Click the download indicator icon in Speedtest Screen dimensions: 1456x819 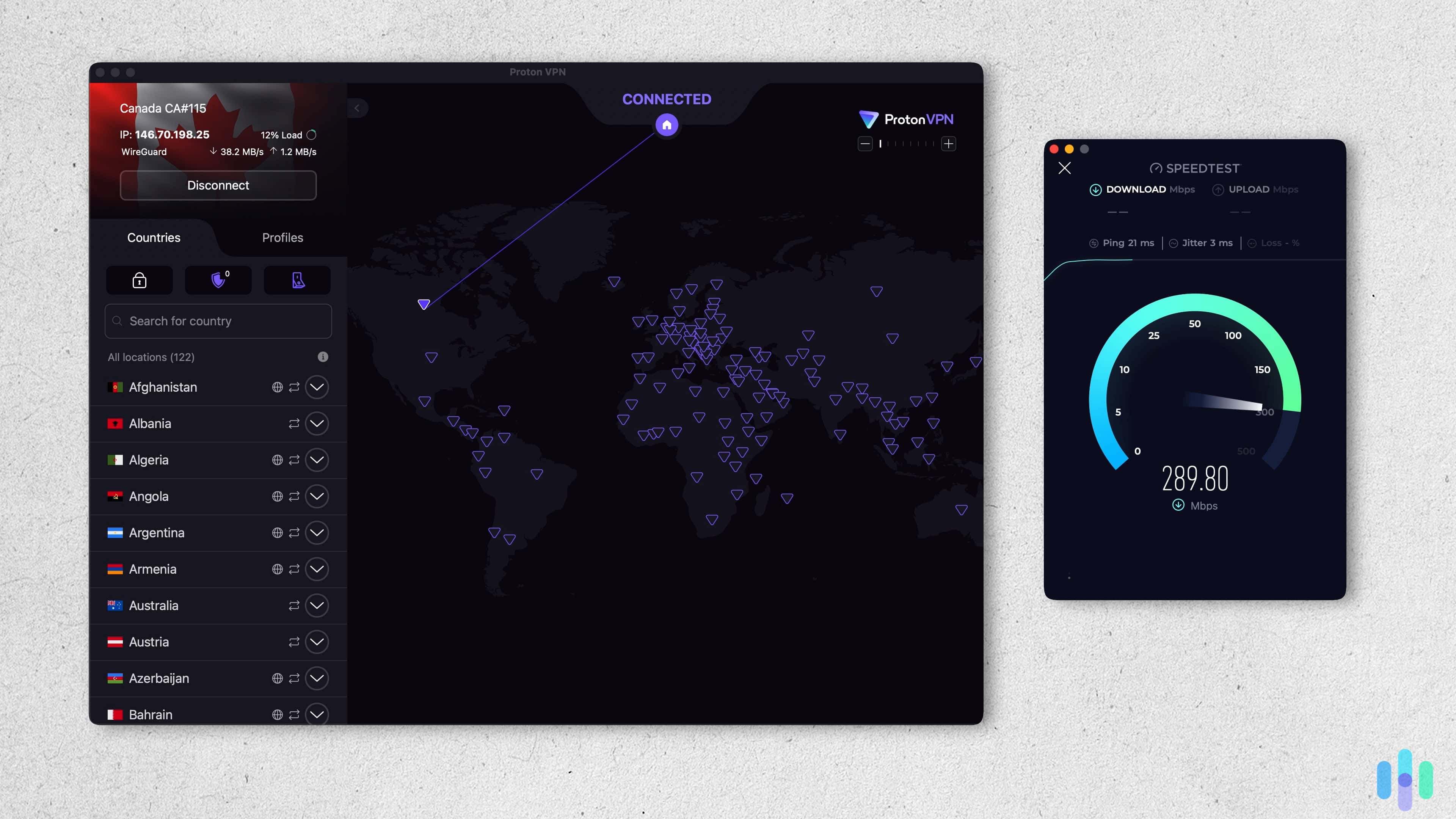pyautogui.click(x=1095, y=190)
